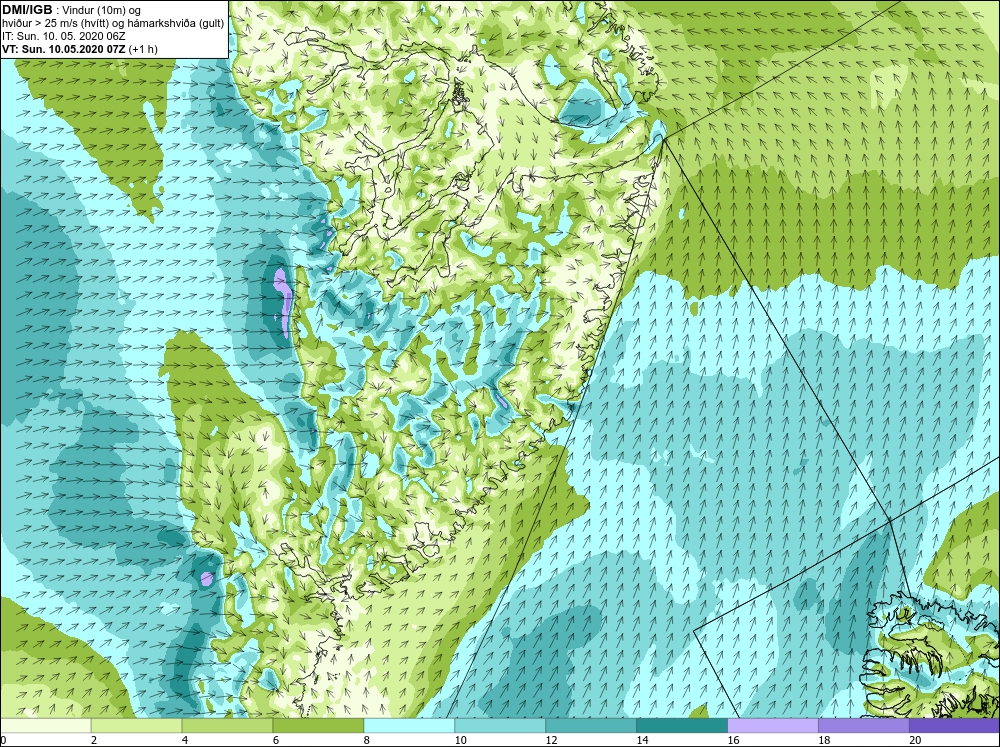The width and height of the screenshot is (1000, 747).
Task: Click the 10–12 m/s teal legend swatch
Action: (500, 726)
